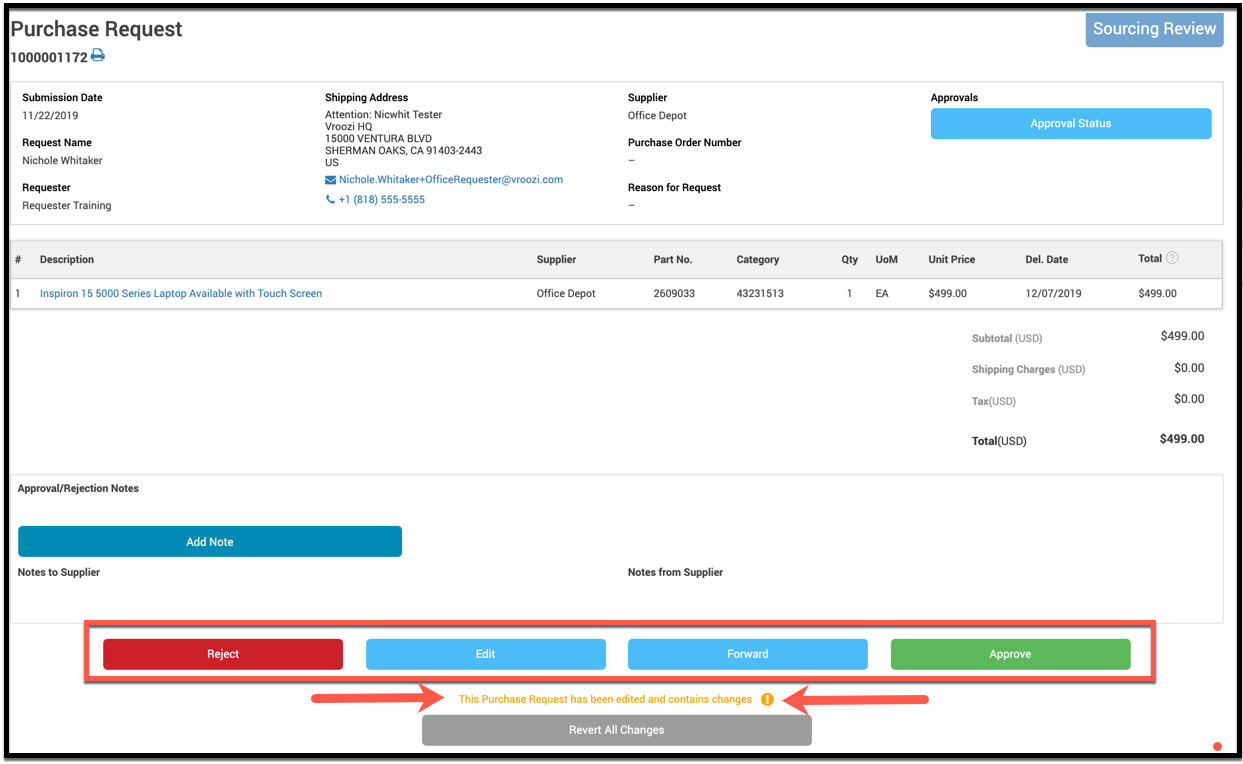This screenshot has height=764, width=1243.
Task: Click the orange warning icon about changes
Action: (x=767, y=700)
